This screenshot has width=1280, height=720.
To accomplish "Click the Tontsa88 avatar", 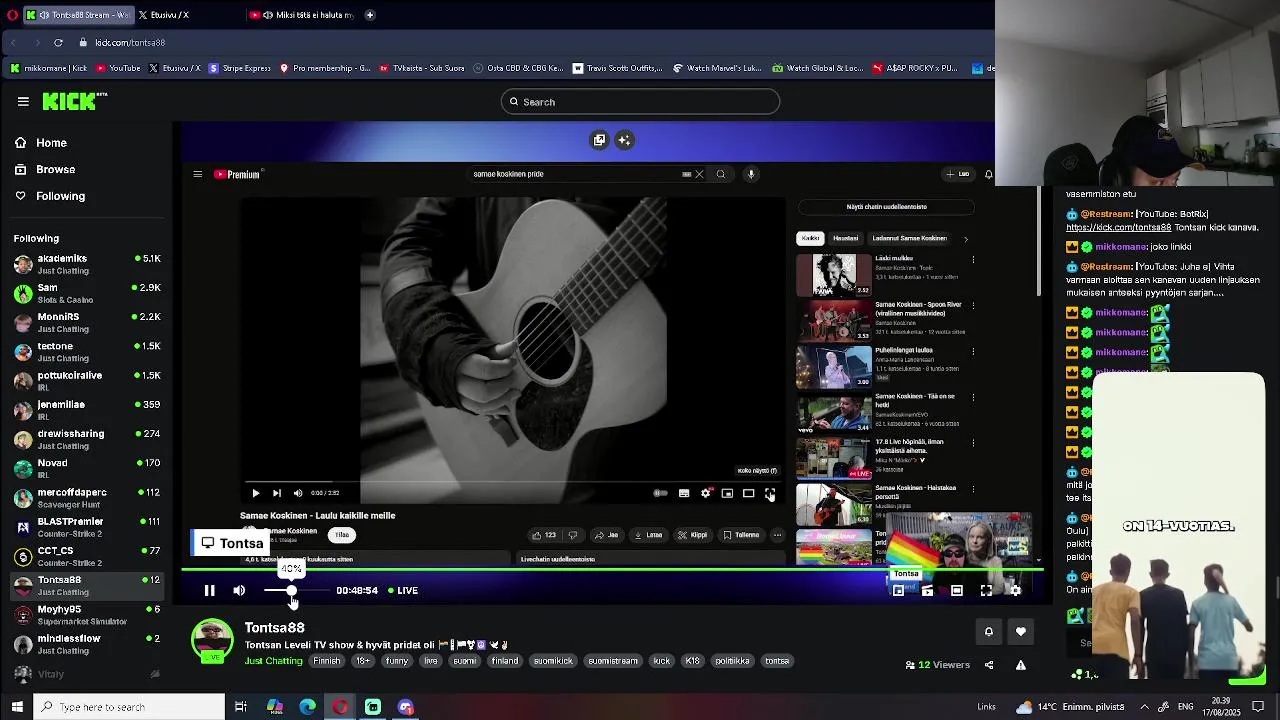I will coord(212,640).
